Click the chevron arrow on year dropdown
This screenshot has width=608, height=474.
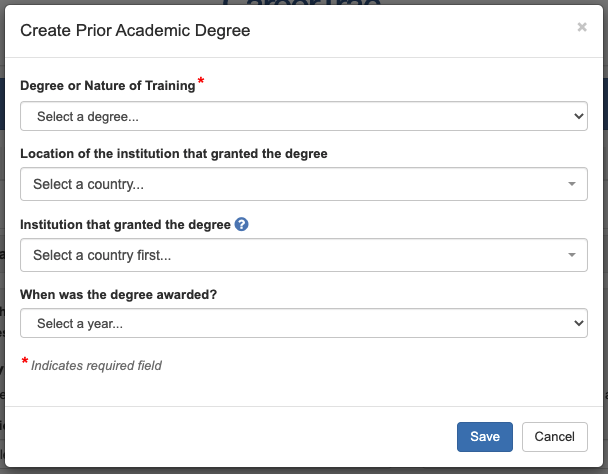click(578, 323)
